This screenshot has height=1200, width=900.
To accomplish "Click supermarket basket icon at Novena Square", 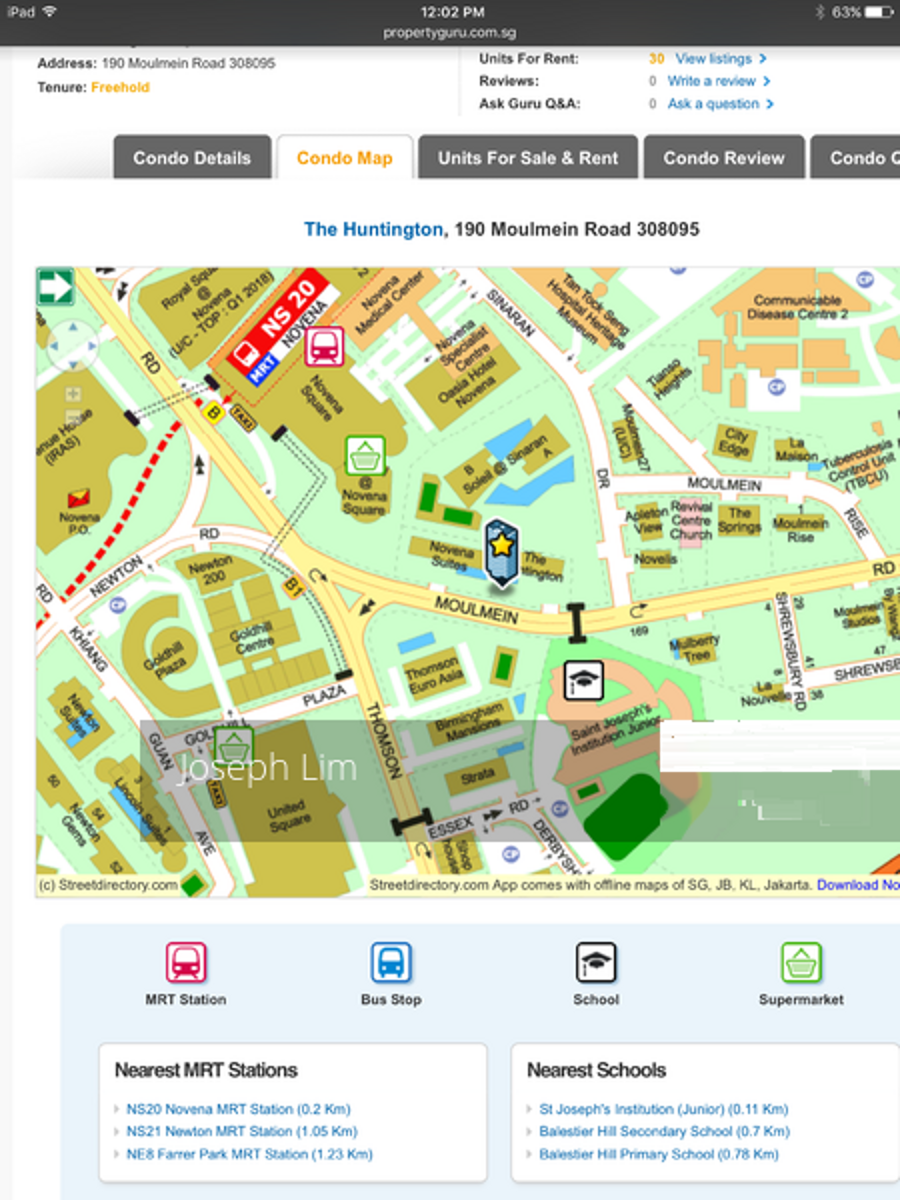I will 364,456.
